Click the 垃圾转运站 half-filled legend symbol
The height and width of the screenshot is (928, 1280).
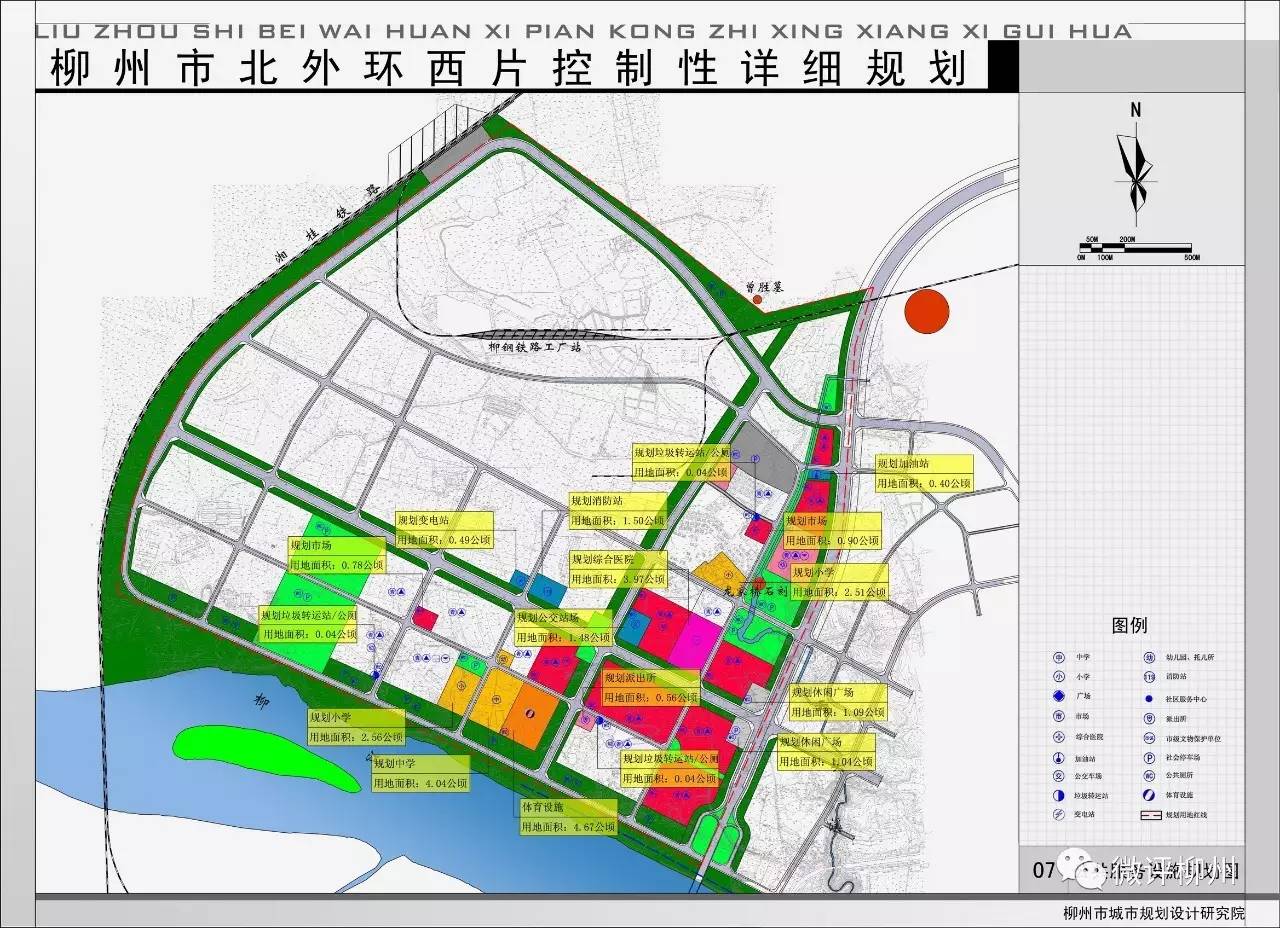[1058, 795]
